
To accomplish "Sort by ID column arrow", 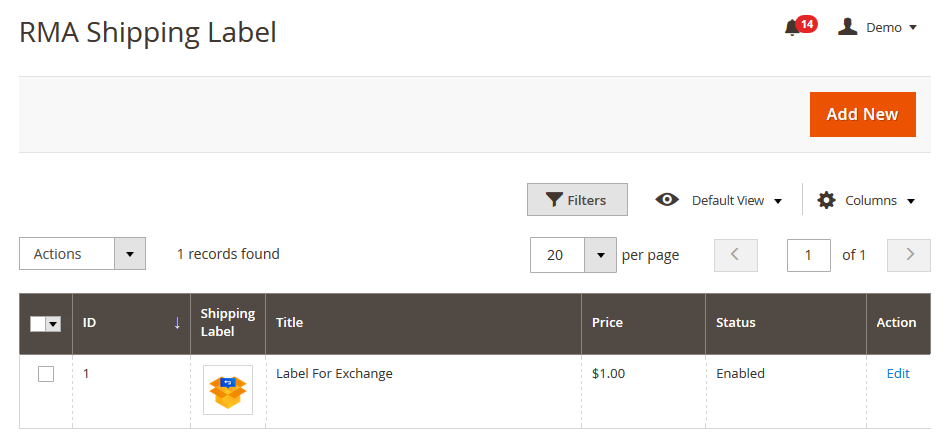I will click(x=177, y=323).
